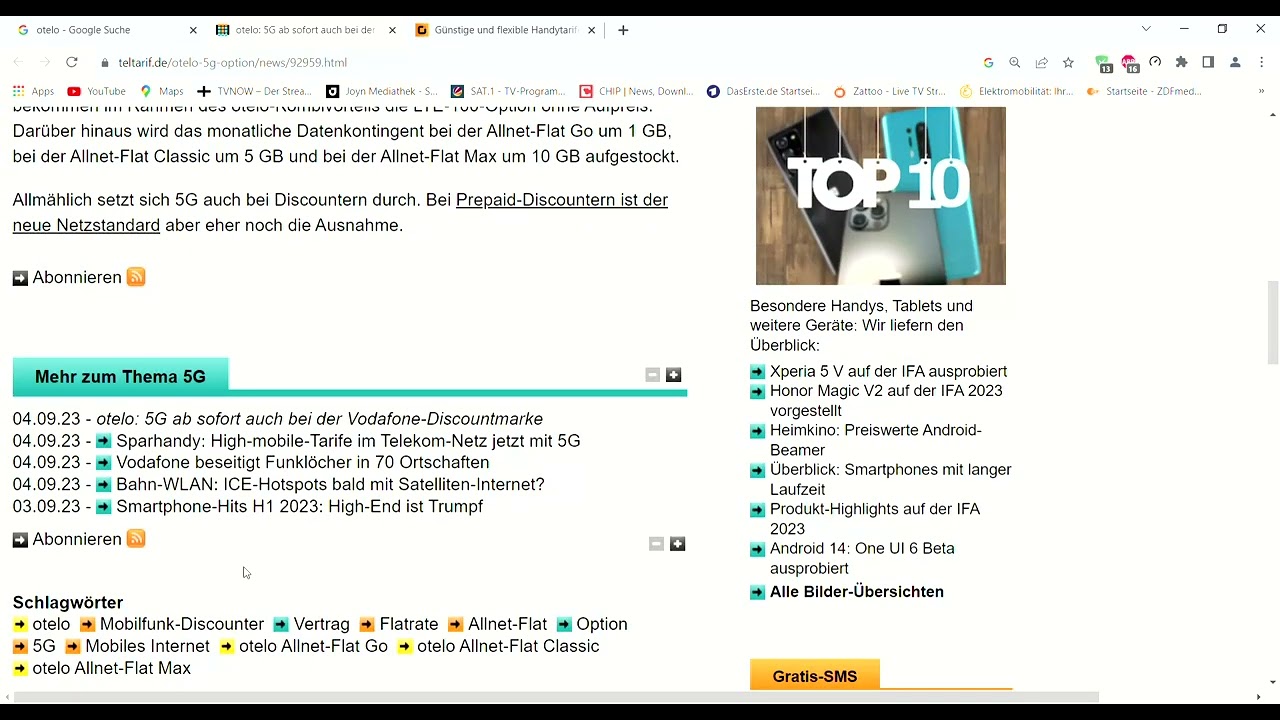Close the otelo - Google Suche tab
Image resolution: width=1280 pixels, height=720 pixels.
coord(193,30)
